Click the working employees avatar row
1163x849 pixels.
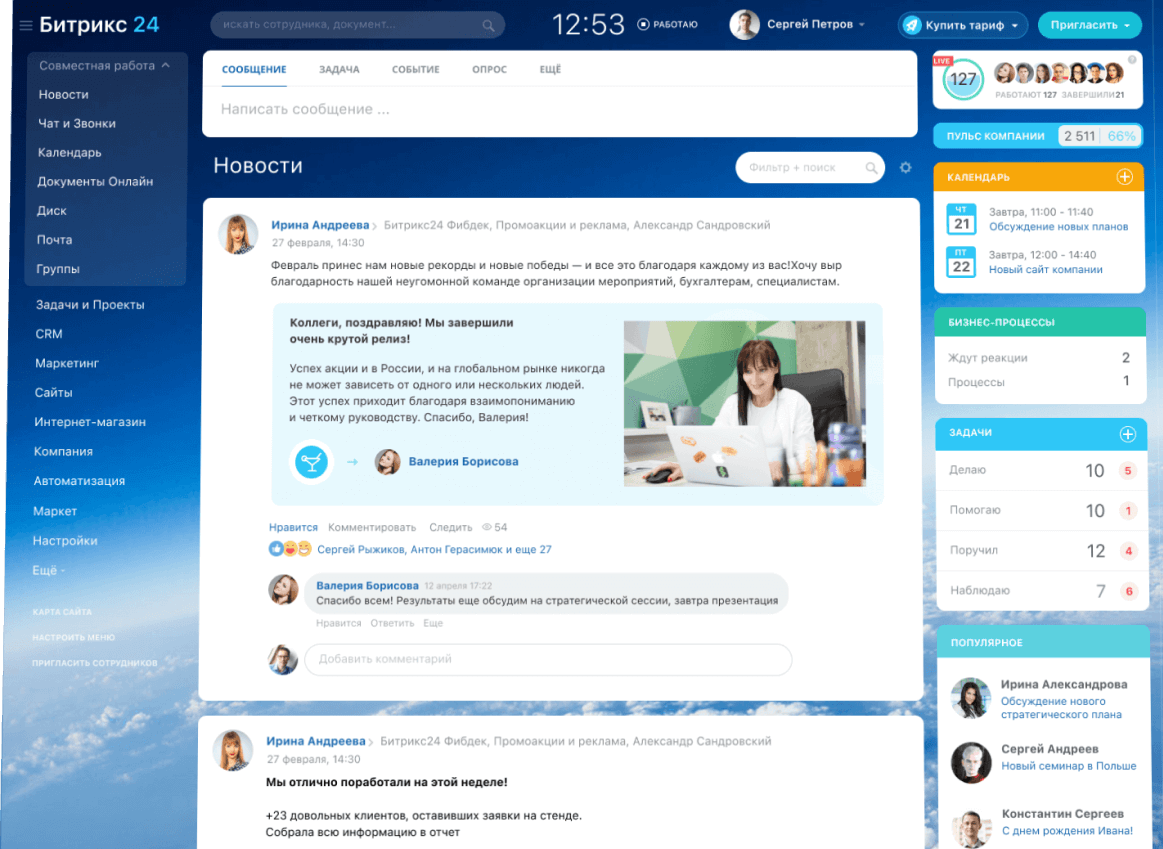coord(1058,73)
